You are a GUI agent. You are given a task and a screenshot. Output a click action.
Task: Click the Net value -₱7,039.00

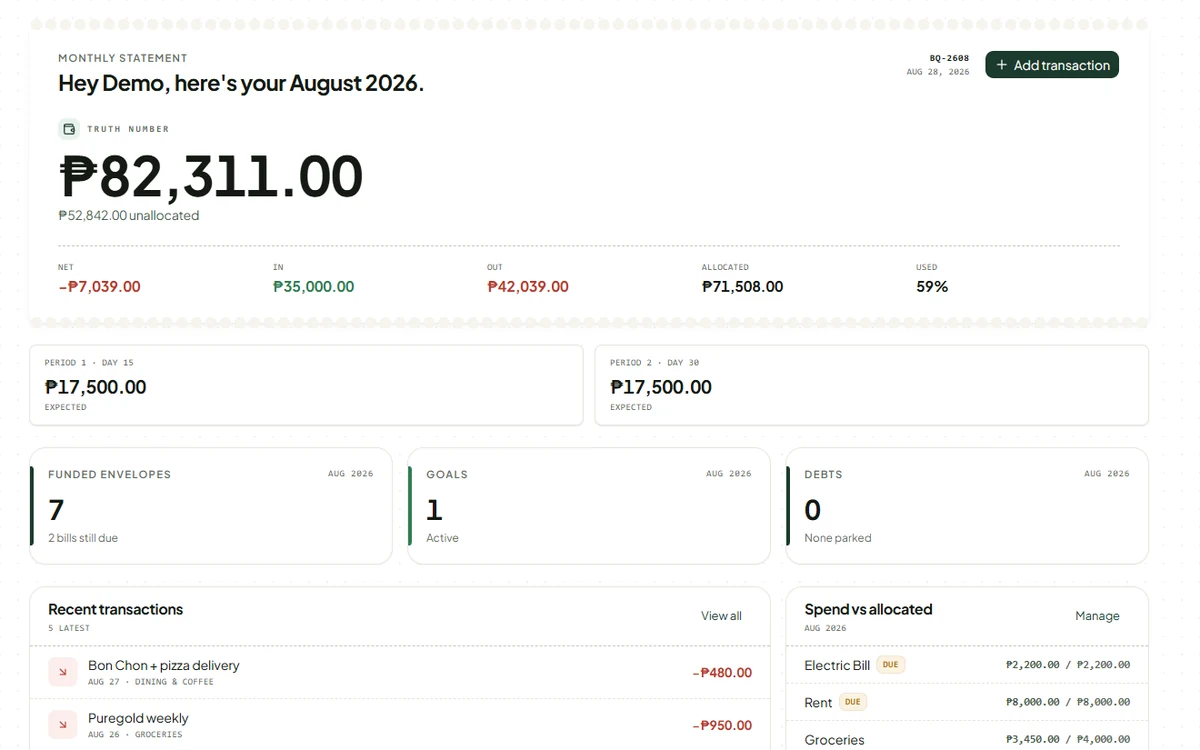click(x=99, y=286)
